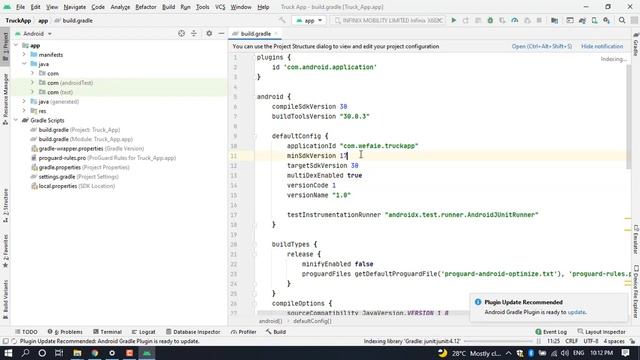
Task: Open the Database Inspector tab
Action: tap(193, 332)
